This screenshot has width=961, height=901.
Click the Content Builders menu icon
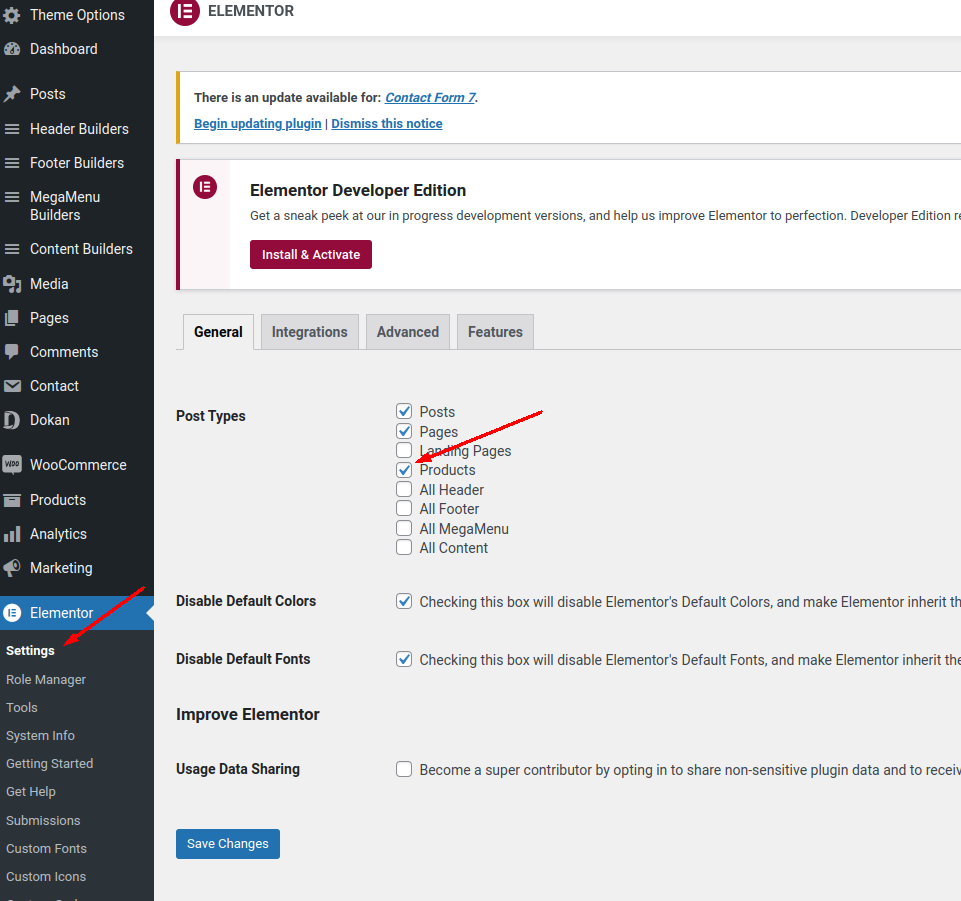[12, 249]
